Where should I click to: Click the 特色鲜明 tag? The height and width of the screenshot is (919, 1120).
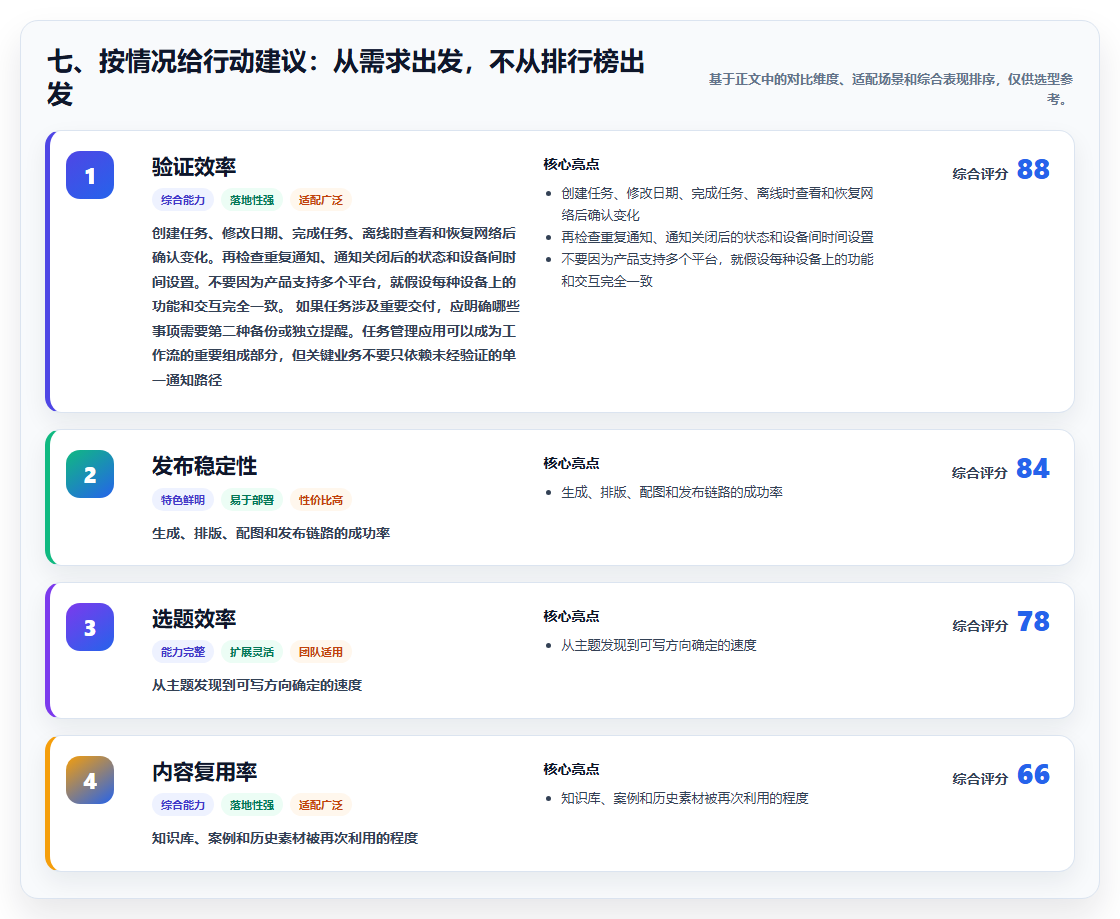183,500
